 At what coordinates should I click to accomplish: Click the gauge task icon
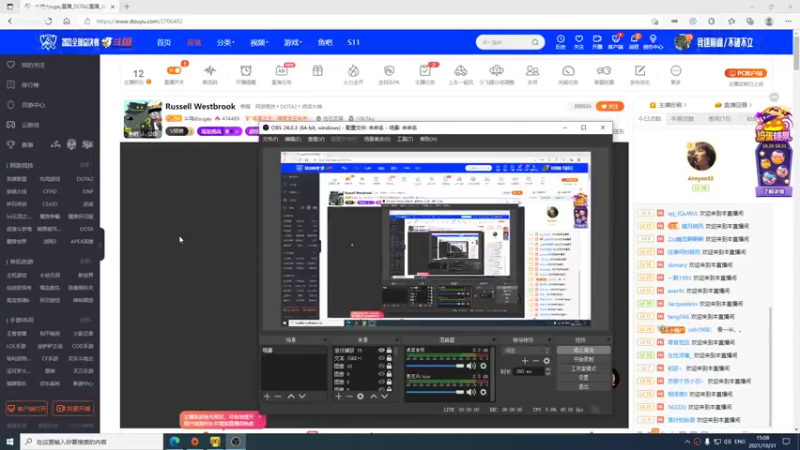point(568,71)
